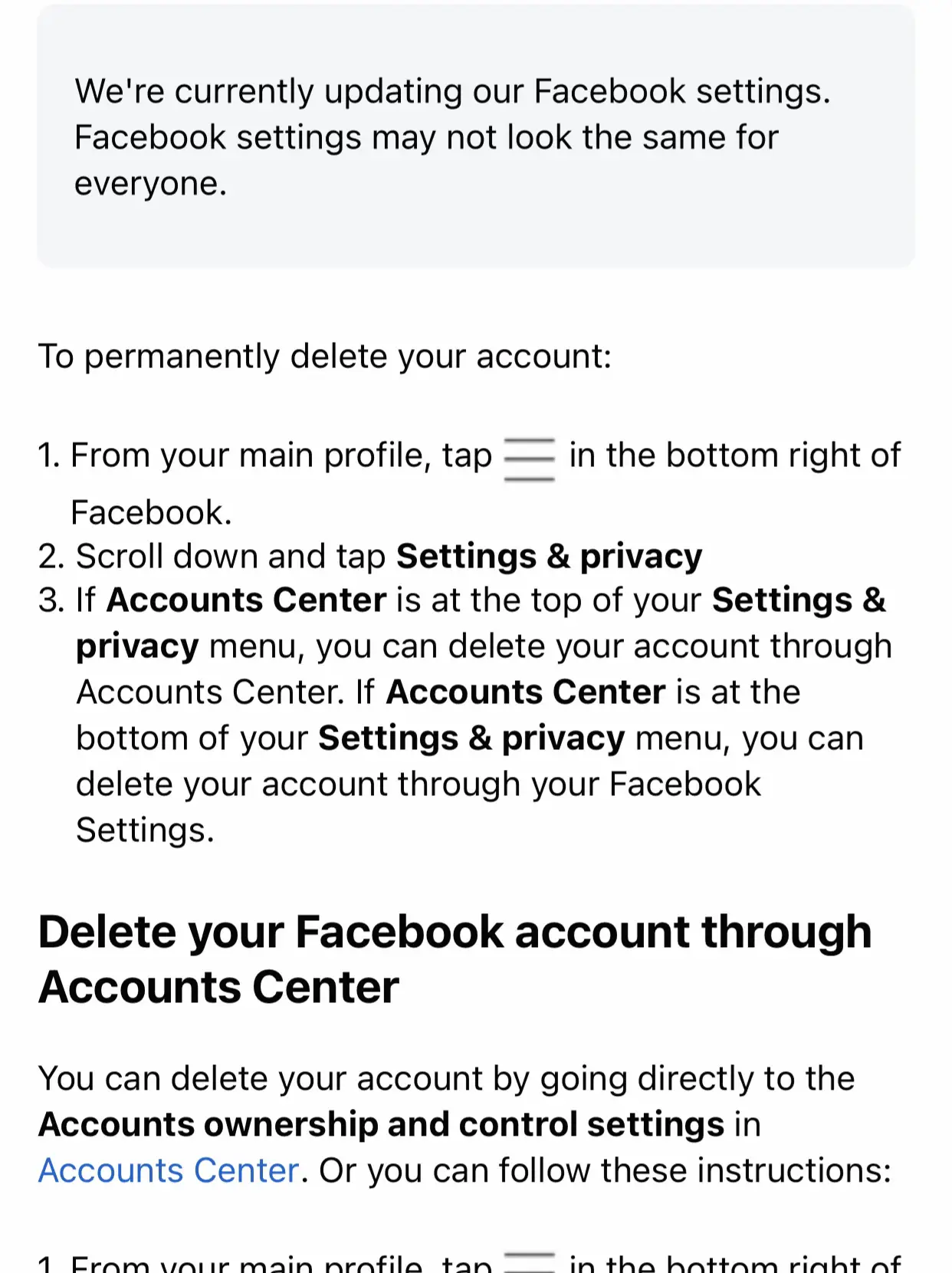This screenshot has height=1273, width=952.
Task: Click the text To permanently delete your account
Action: pyautogui.click(x=325, y=357)
